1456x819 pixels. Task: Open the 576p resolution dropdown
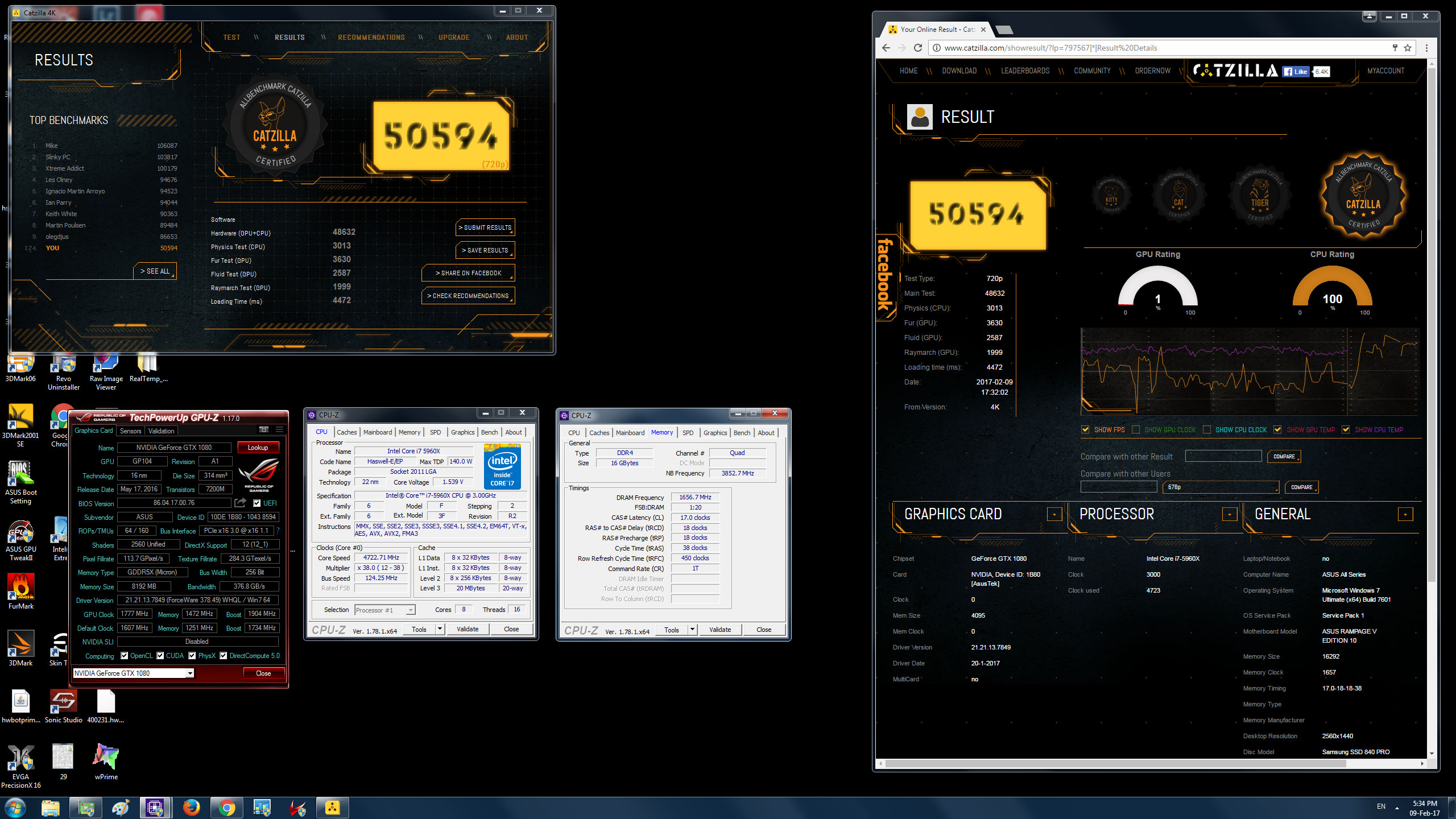pyautogui.click(x=1221, y=487)
